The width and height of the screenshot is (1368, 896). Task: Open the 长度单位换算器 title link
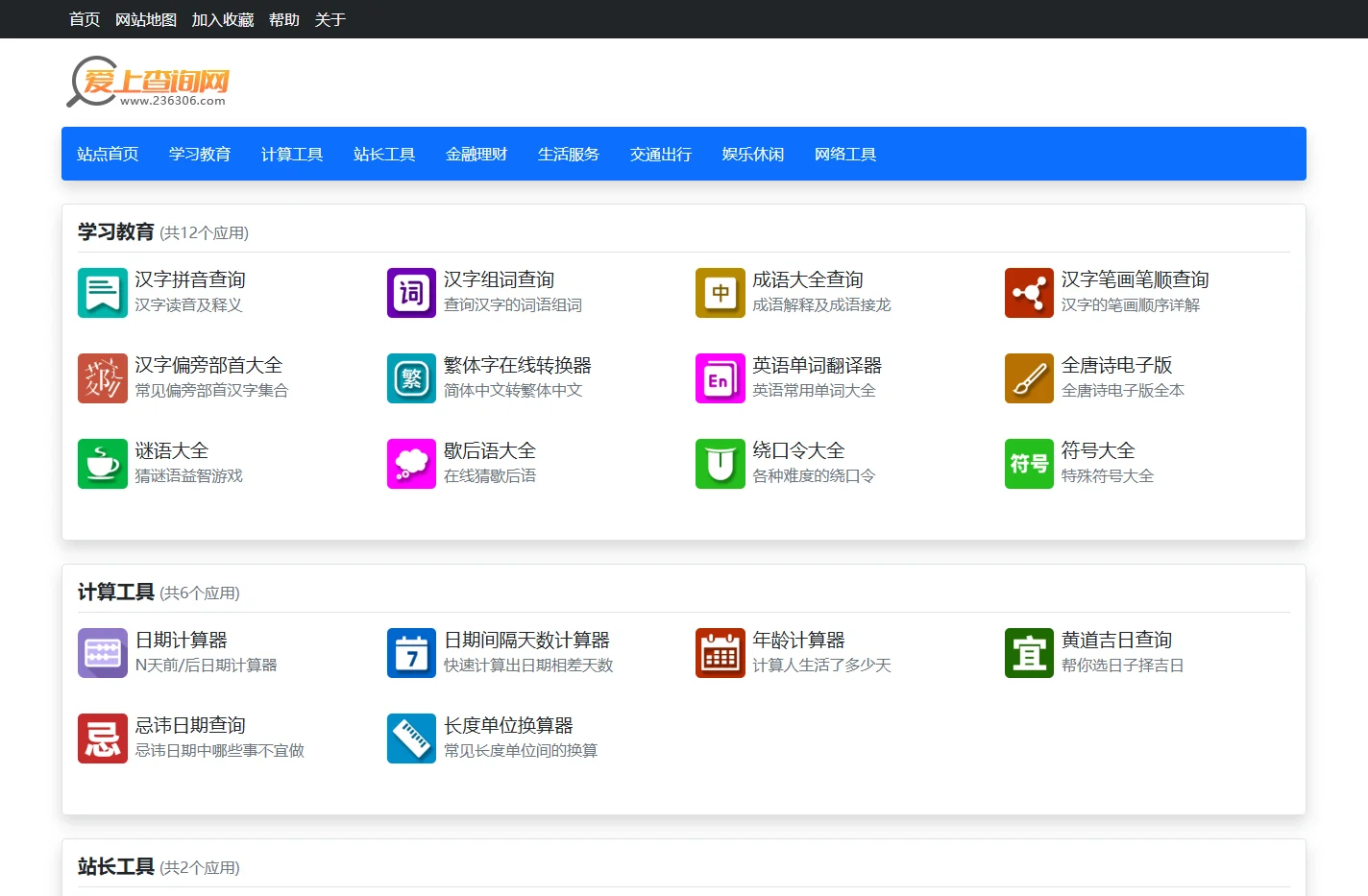click(x=509, y=725)
